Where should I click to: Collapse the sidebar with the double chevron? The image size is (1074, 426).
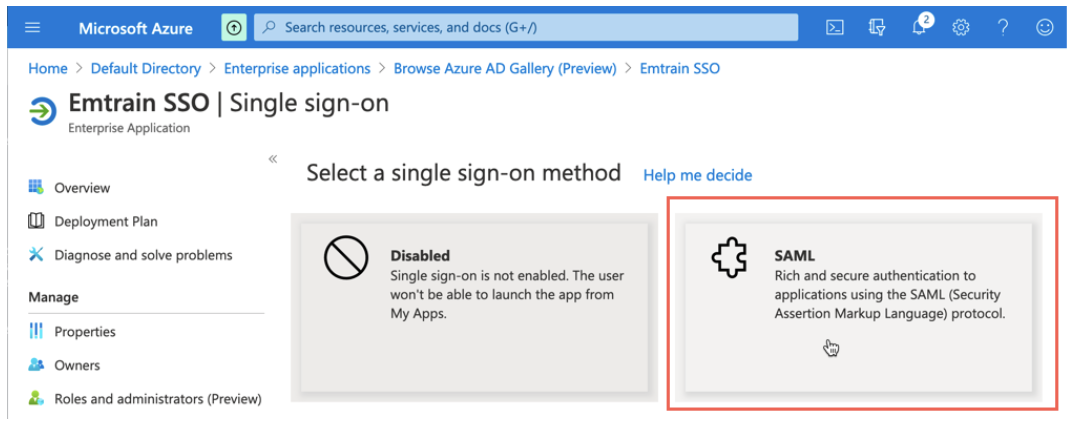point(273,159)
